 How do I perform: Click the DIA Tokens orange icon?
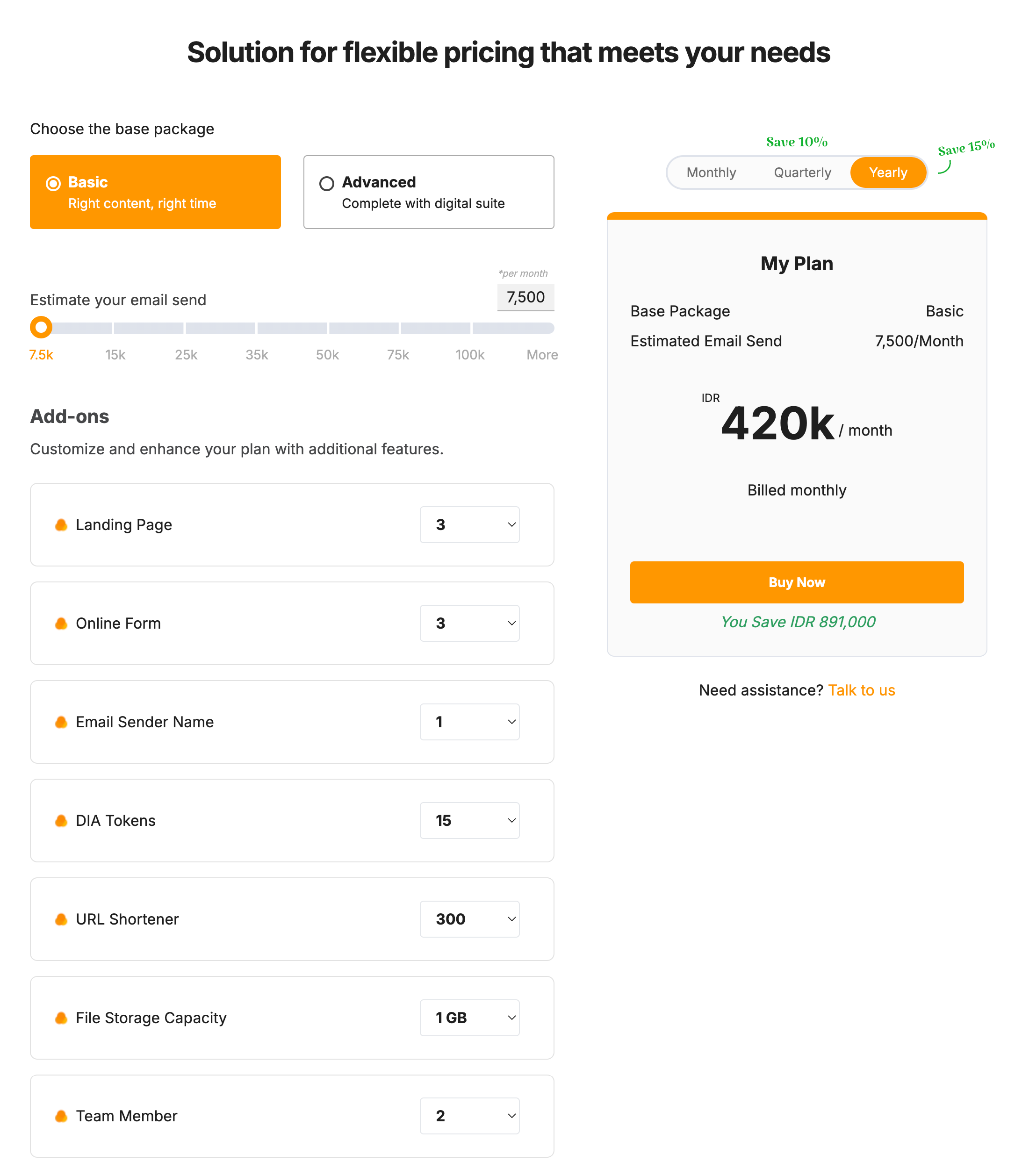[61, 820]
